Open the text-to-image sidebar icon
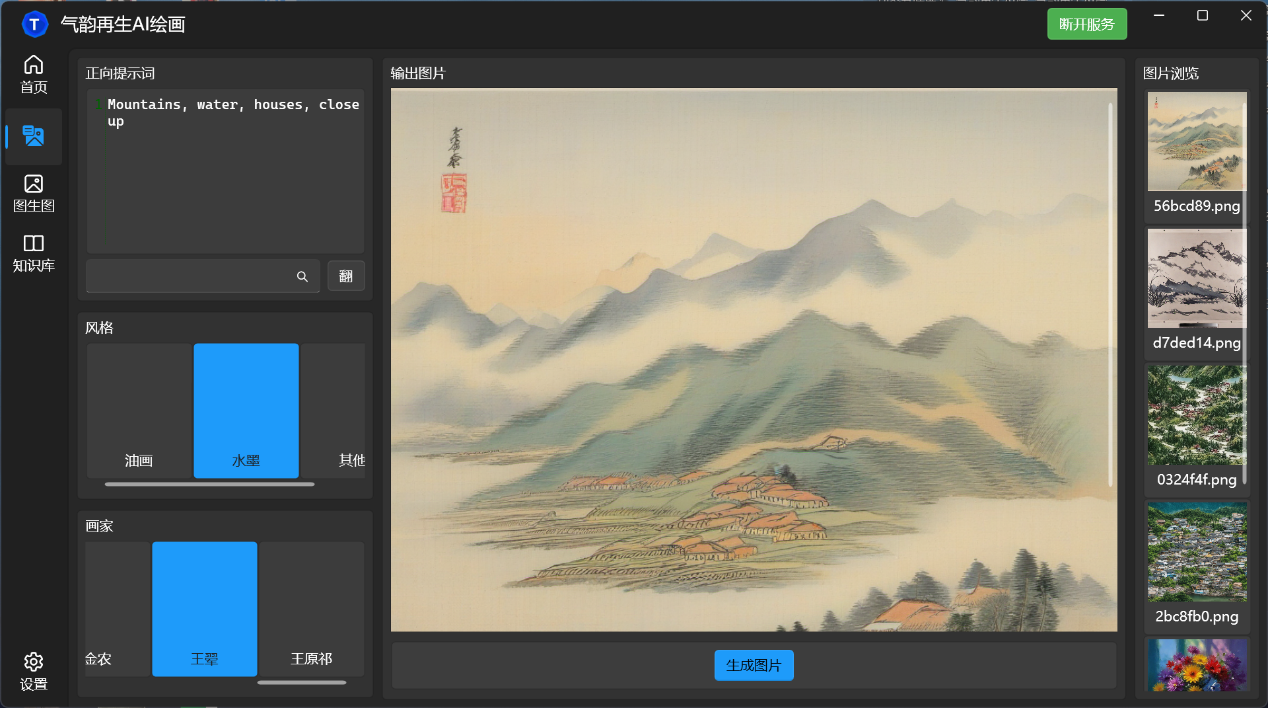 pos(34,137)
